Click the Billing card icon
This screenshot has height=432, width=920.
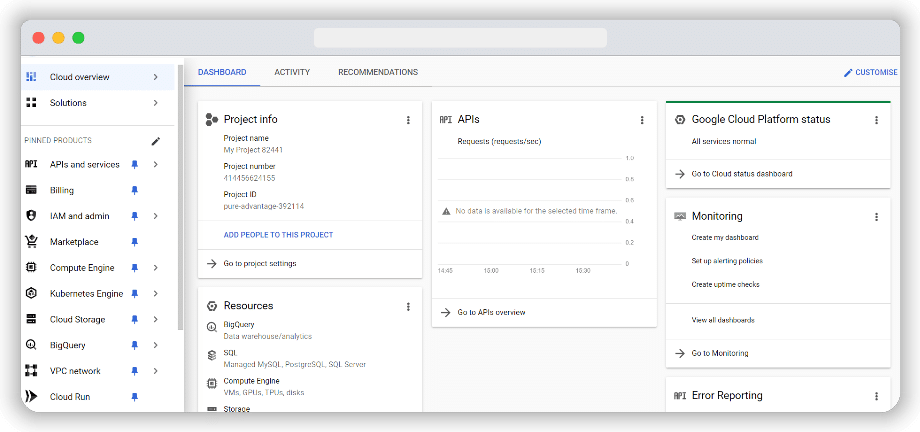[x=31, y=190]
